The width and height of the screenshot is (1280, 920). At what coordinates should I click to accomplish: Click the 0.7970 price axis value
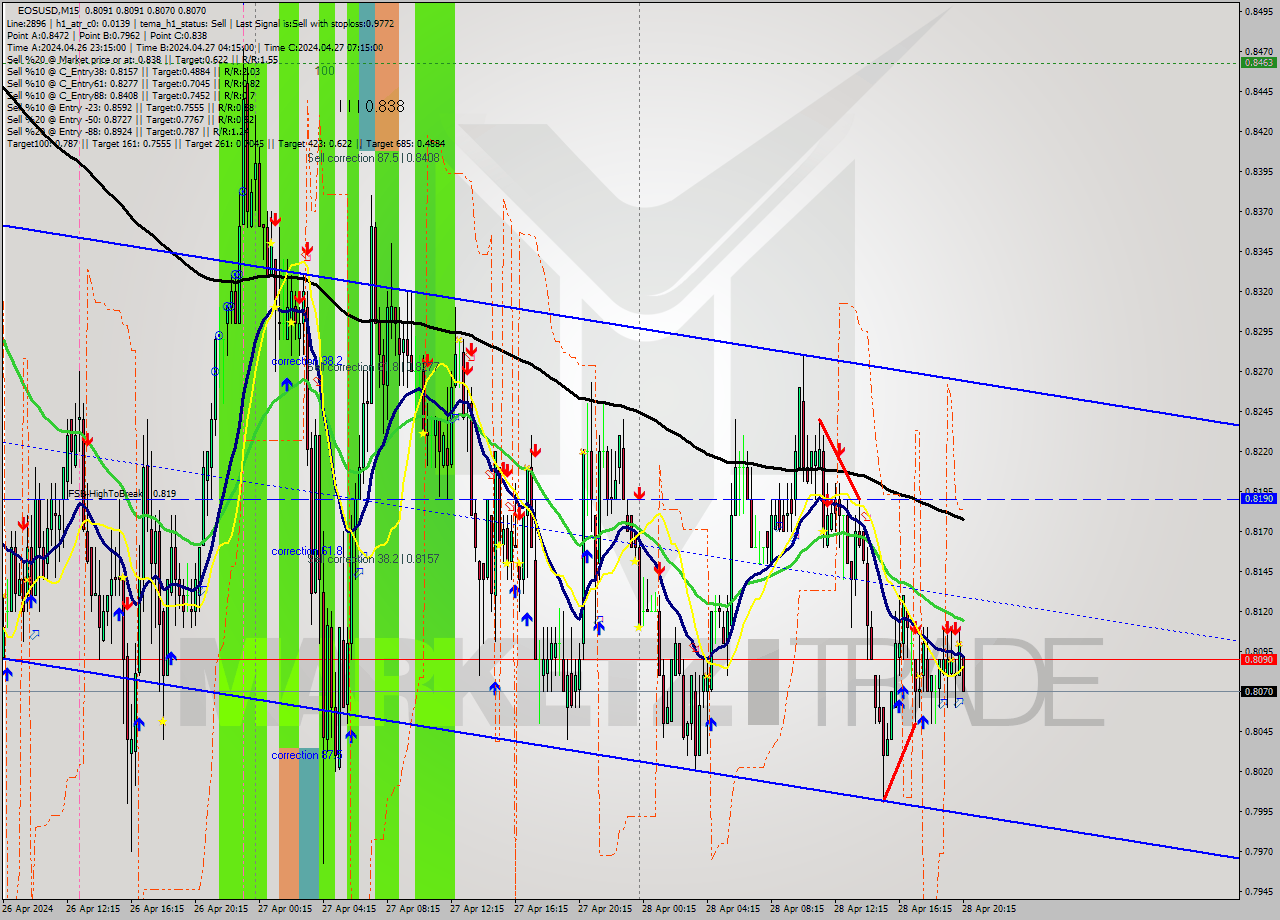[x=1258, y=851]
